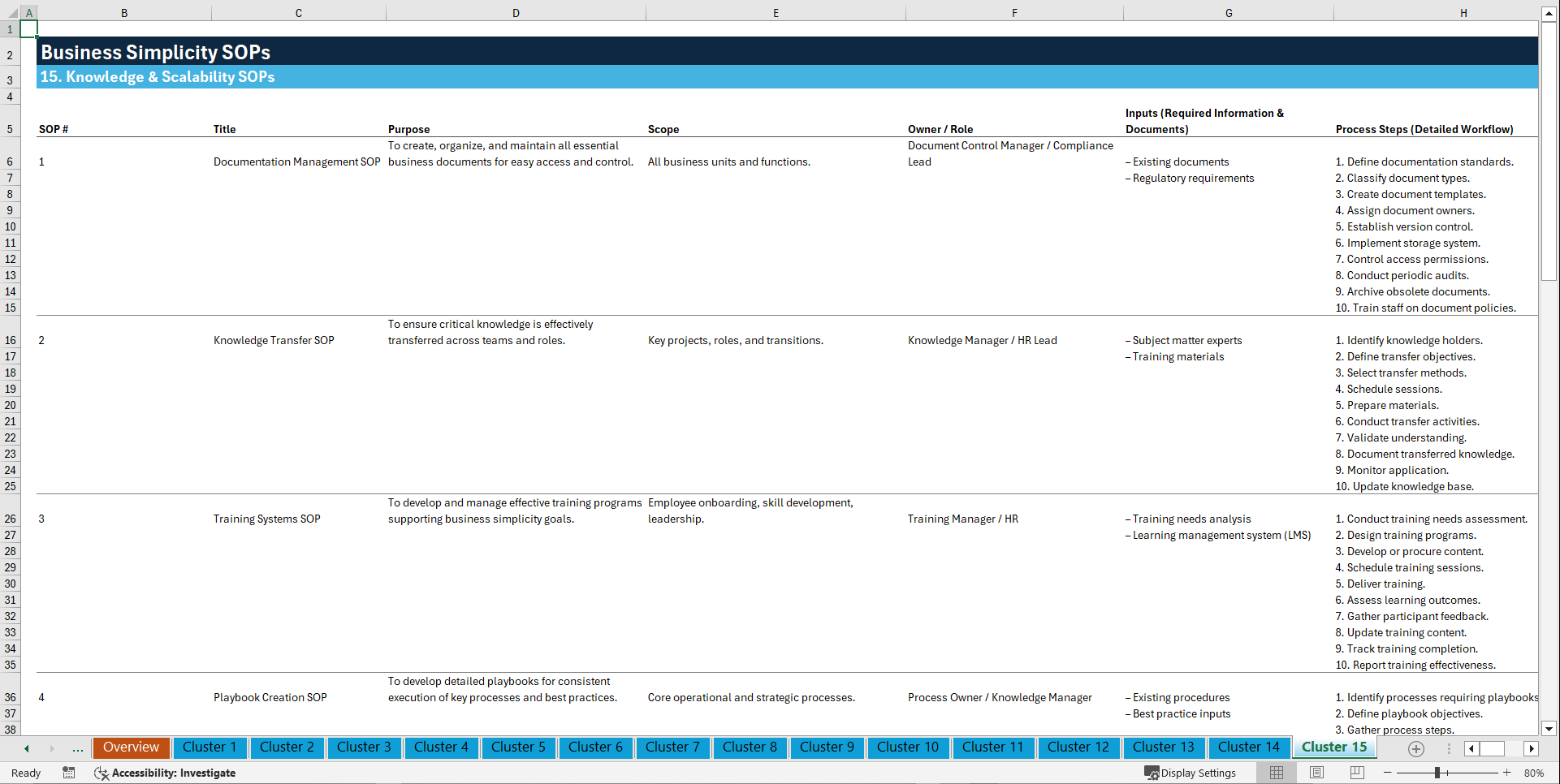Switch to Page Layout view icon
Viewport: 1560px width, 784px height.
click(x=1316, y=773)
